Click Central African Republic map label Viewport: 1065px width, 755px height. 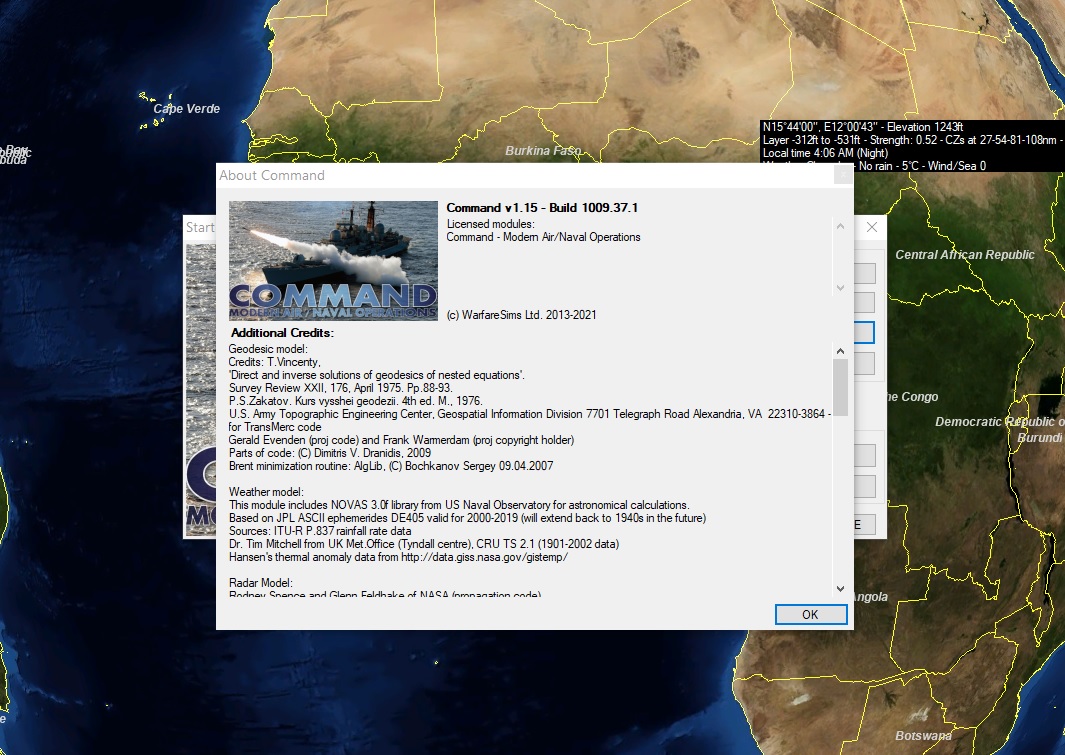tap(964, 255)
